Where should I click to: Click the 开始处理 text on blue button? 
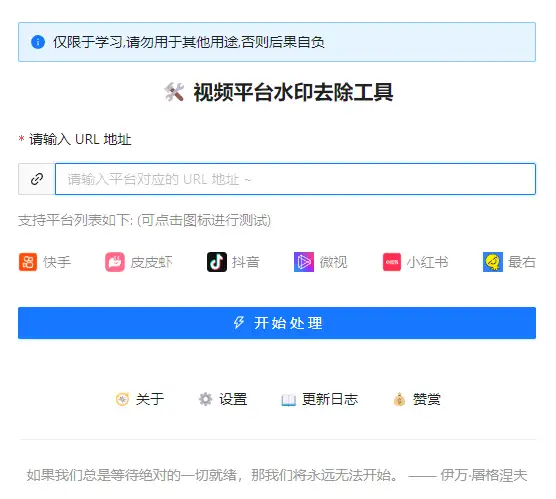(288, 323)
